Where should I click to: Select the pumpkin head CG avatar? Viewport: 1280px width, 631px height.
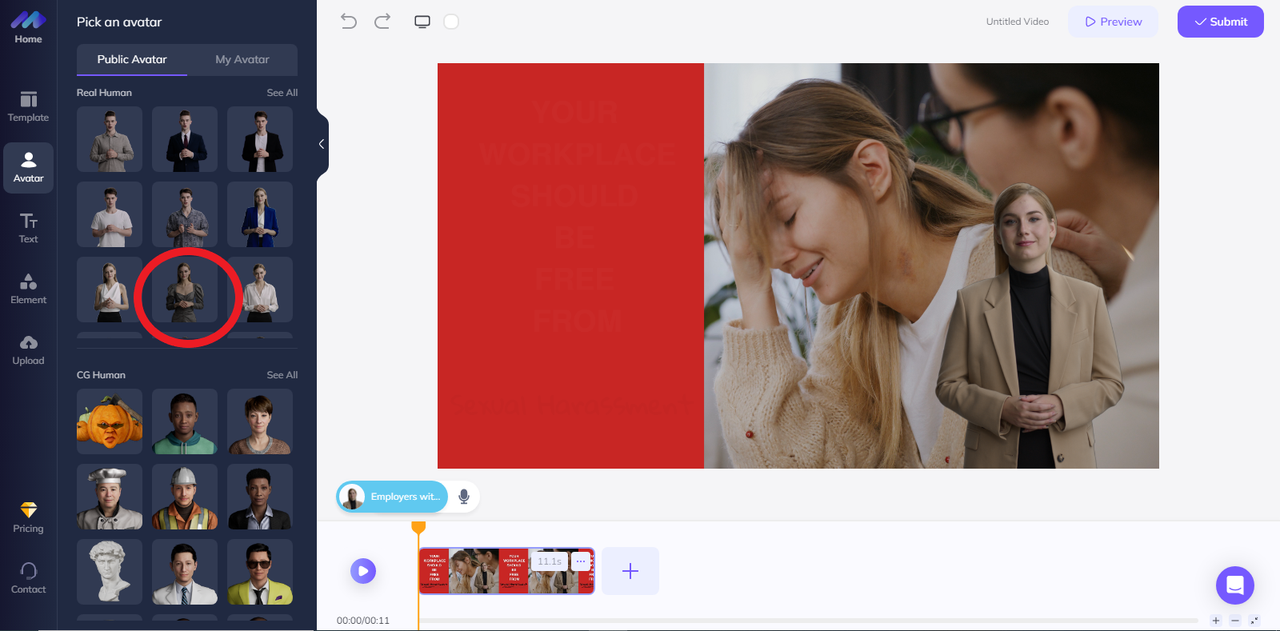[109, 421]
